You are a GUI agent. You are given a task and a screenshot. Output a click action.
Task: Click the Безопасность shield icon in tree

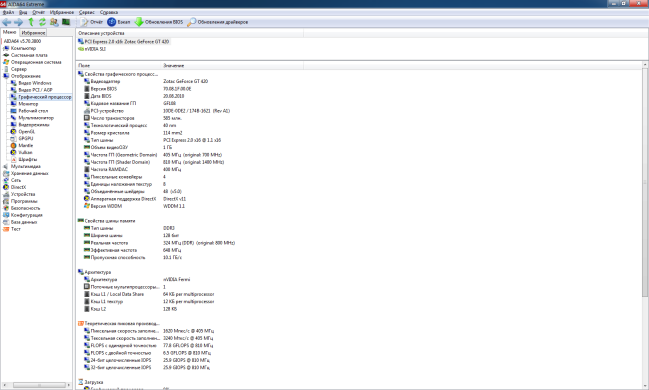tap(6, 208)
